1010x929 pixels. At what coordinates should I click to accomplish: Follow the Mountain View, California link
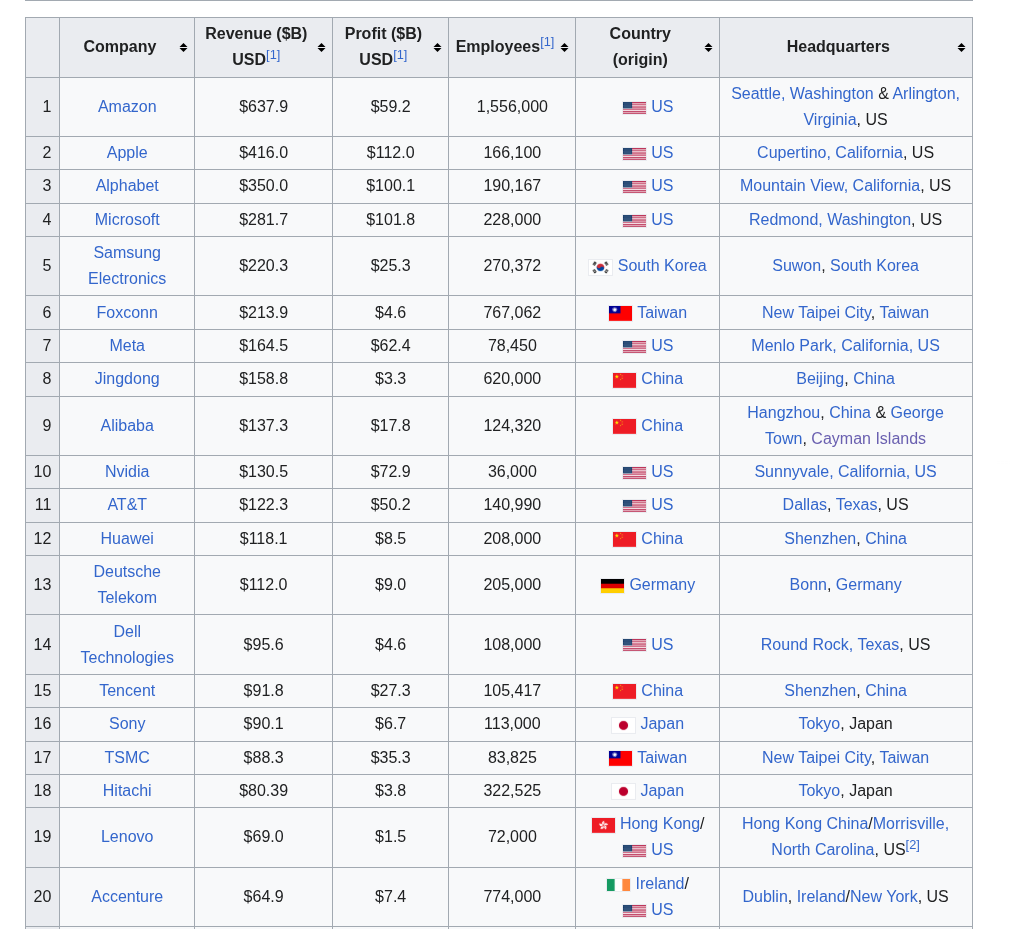point(830,186)
